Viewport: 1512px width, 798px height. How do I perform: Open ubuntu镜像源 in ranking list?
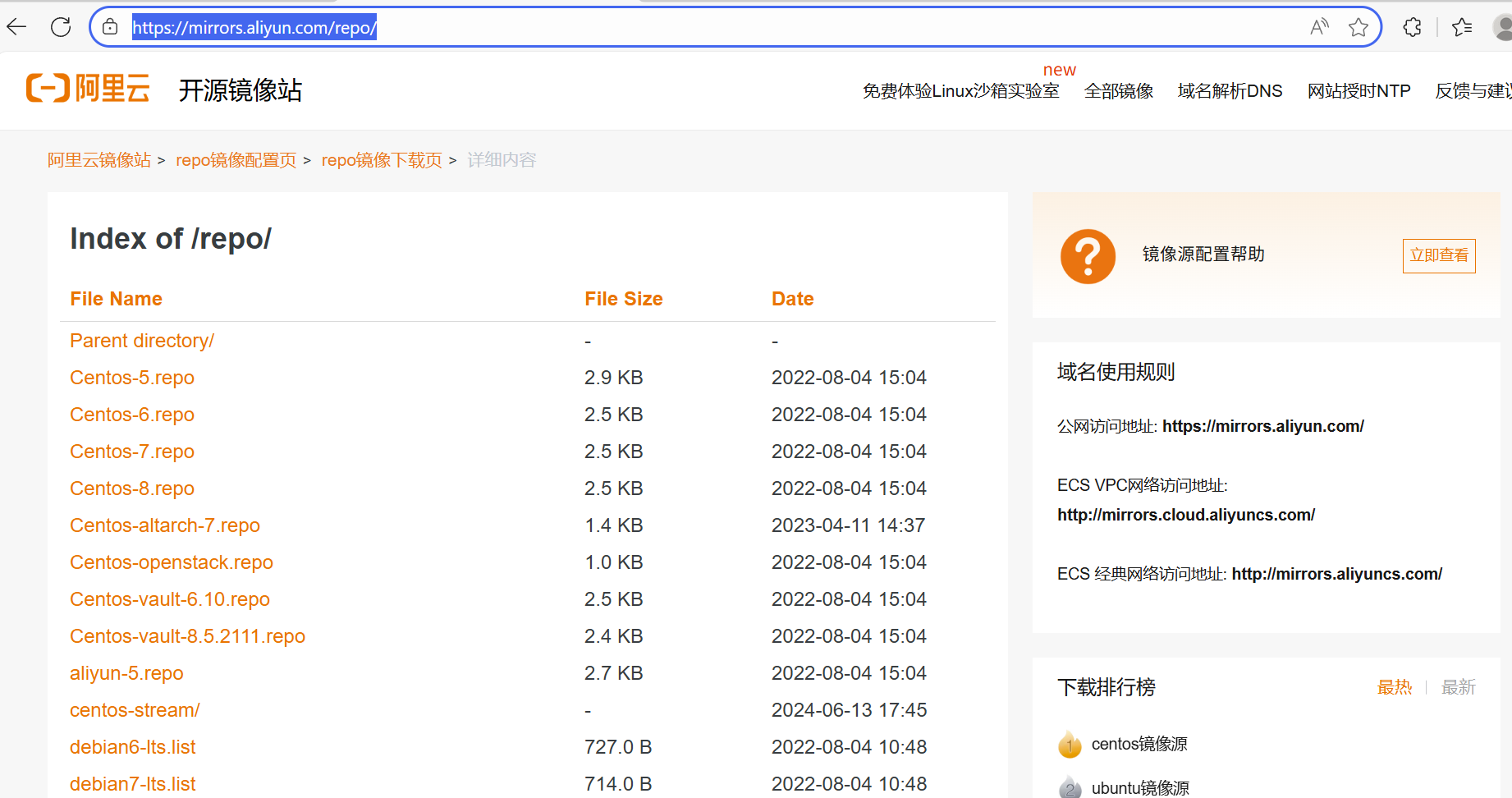tap(1140, 788)
